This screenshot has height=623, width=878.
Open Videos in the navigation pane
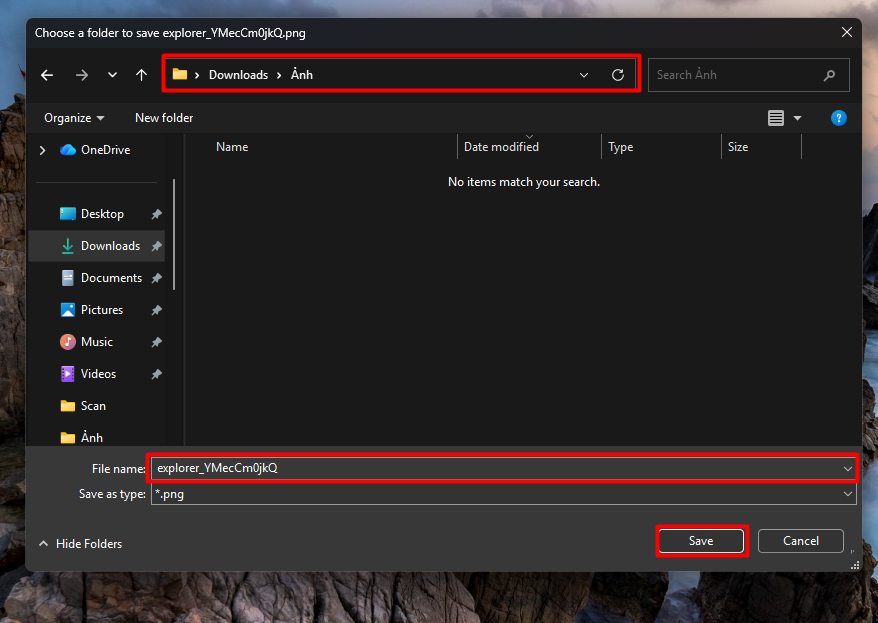pyautogui.click(x=88, y=373)
